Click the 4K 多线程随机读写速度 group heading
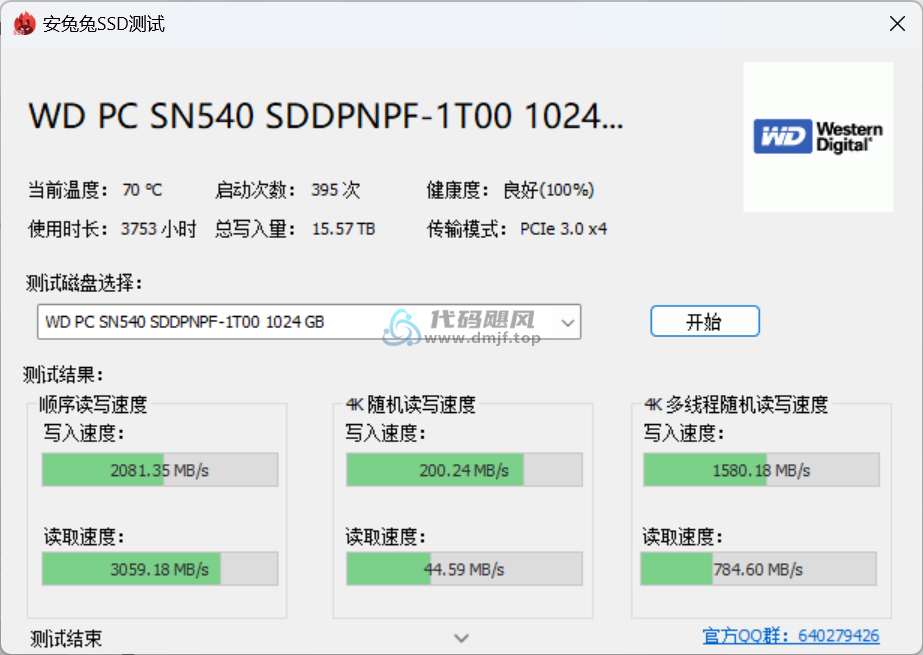This screenshot has height=655, width=923. (x=736, y=404)
